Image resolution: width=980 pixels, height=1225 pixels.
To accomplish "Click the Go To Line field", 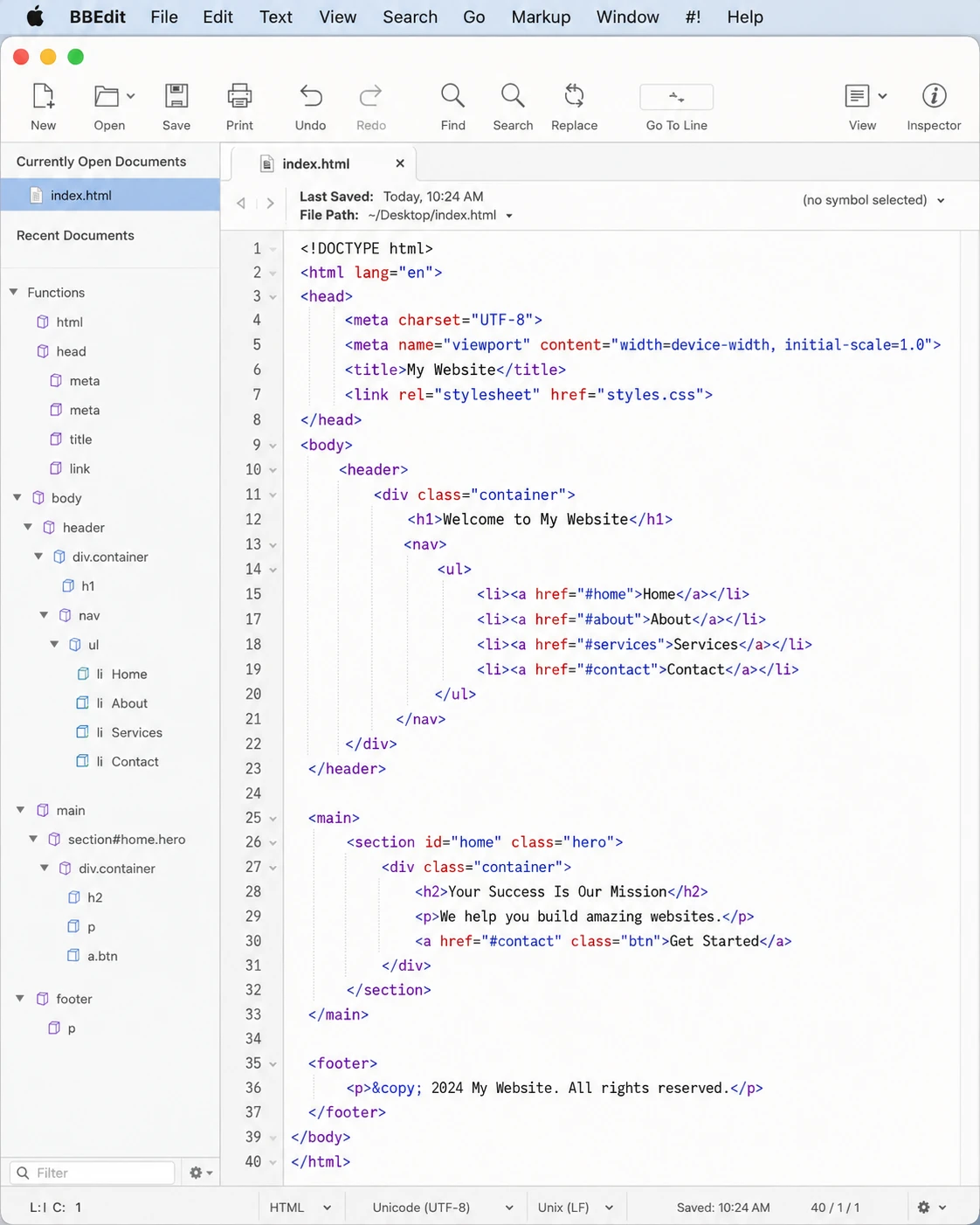I will coord(677,97).
